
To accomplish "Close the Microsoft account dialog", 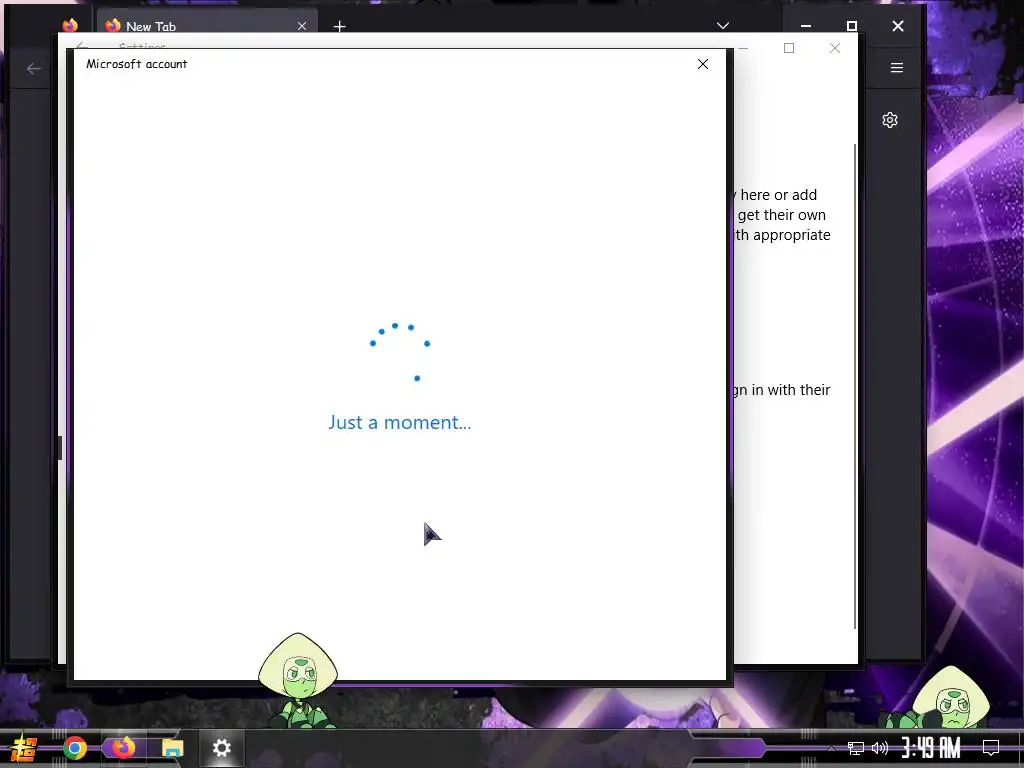I will 703,64.
